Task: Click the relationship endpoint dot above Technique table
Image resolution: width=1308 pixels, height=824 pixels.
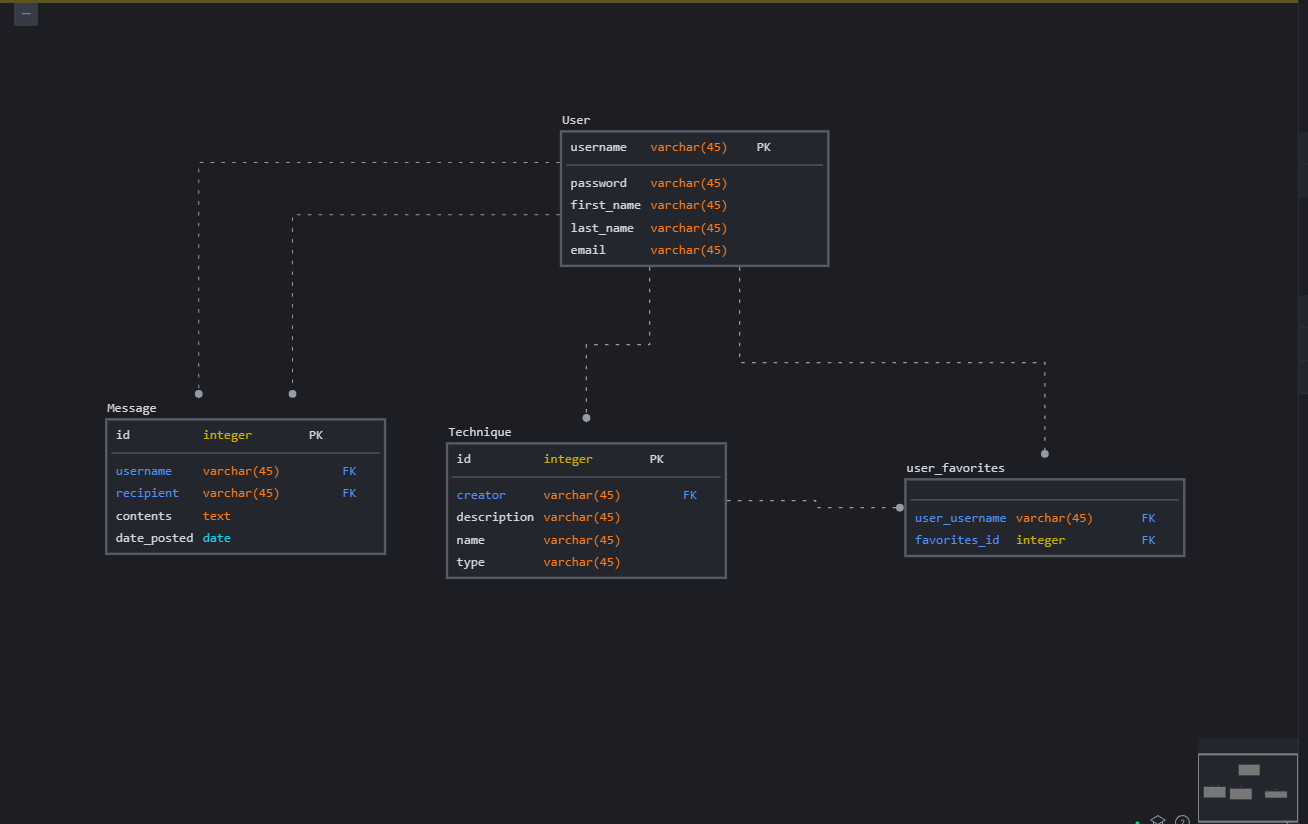Action: [x=586, y=418]
